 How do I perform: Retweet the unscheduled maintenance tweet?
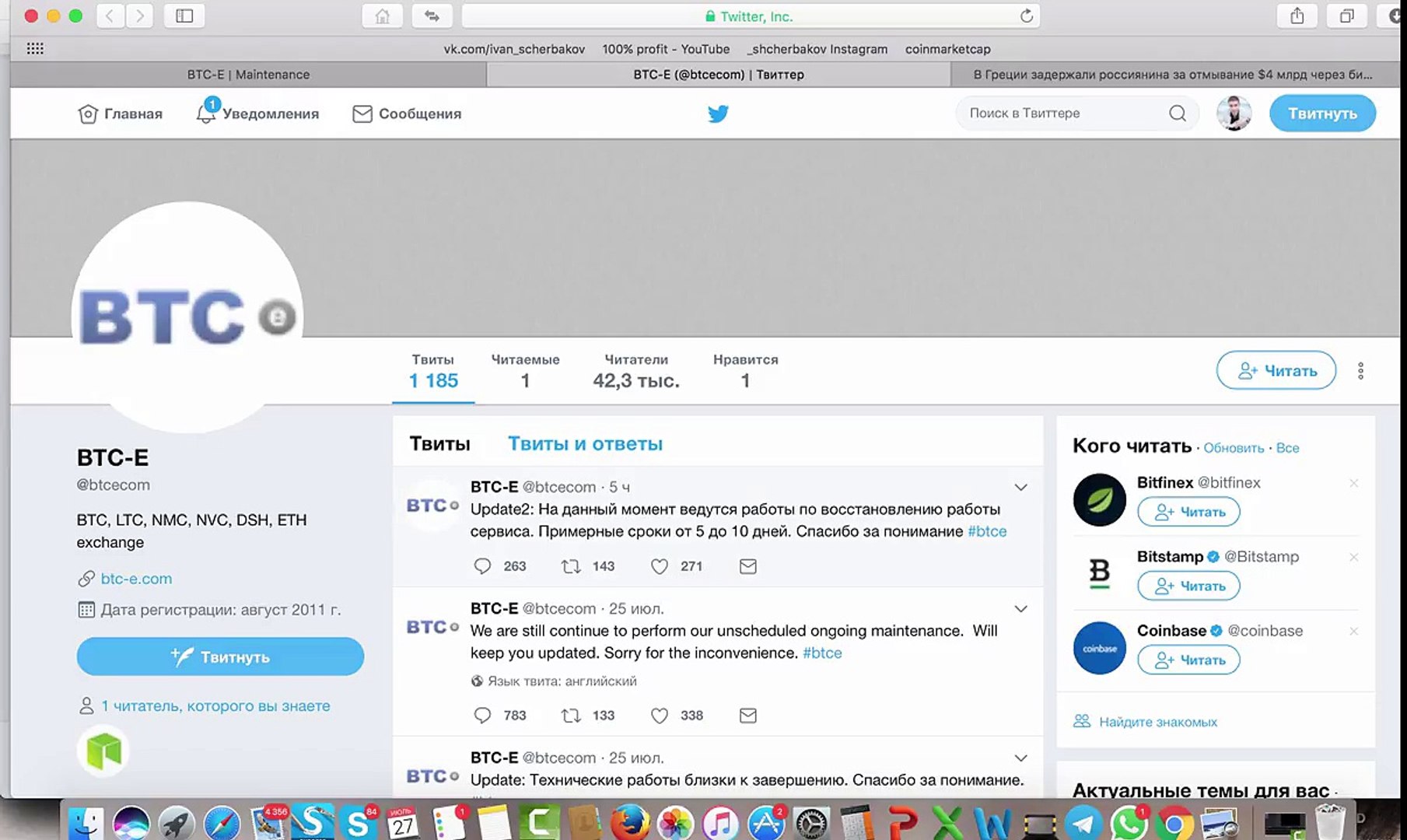pyautogui.click(x=571, y=716)
